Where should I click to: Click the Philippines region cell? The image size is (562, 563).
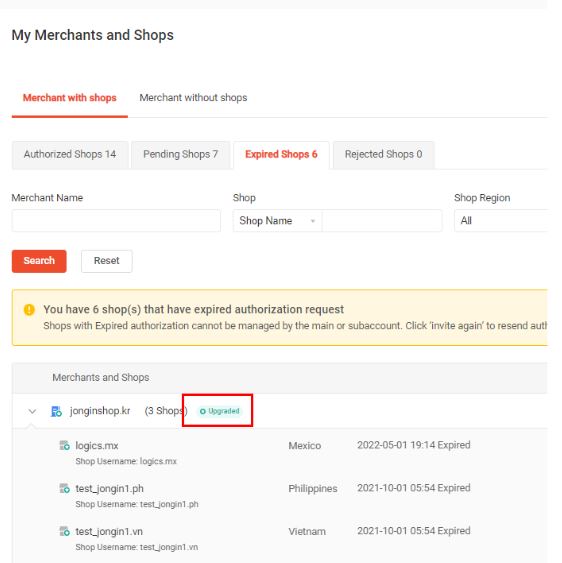[x=313, y=489]
